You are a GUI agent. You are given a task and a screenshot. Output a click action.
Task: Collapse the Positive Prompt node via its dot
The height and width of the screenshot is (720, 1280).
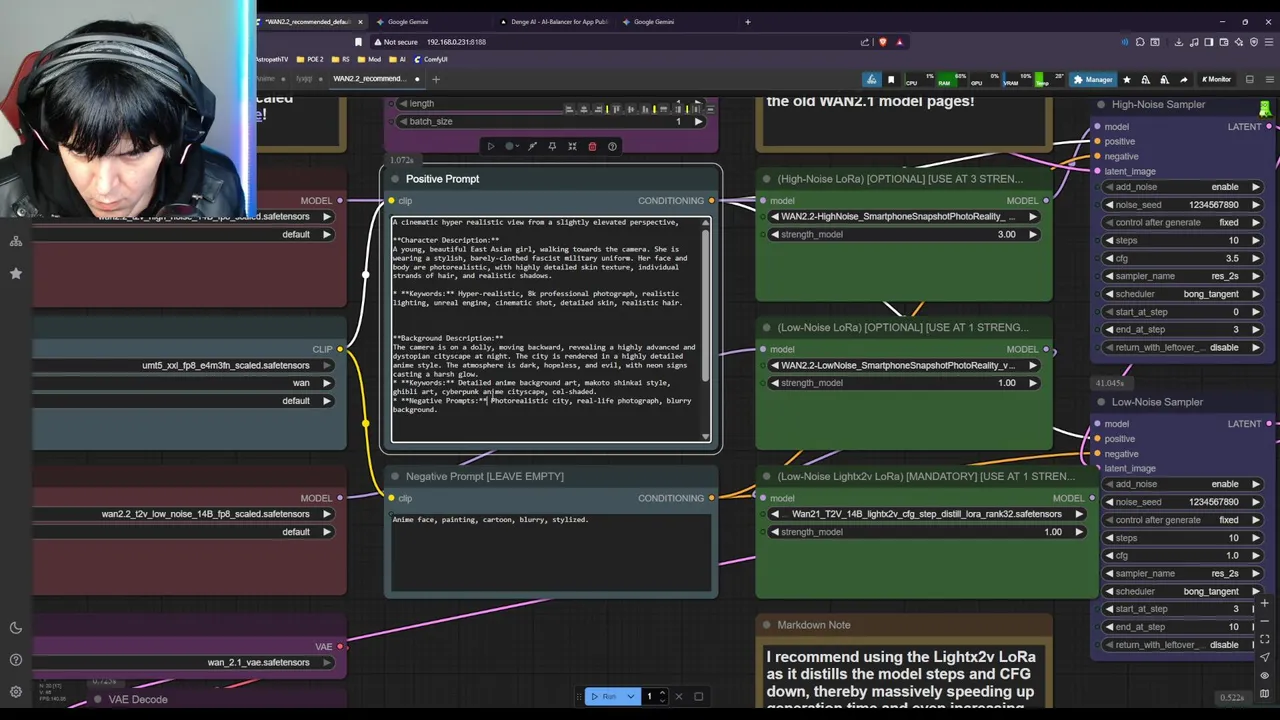click(x=395, y=179)
